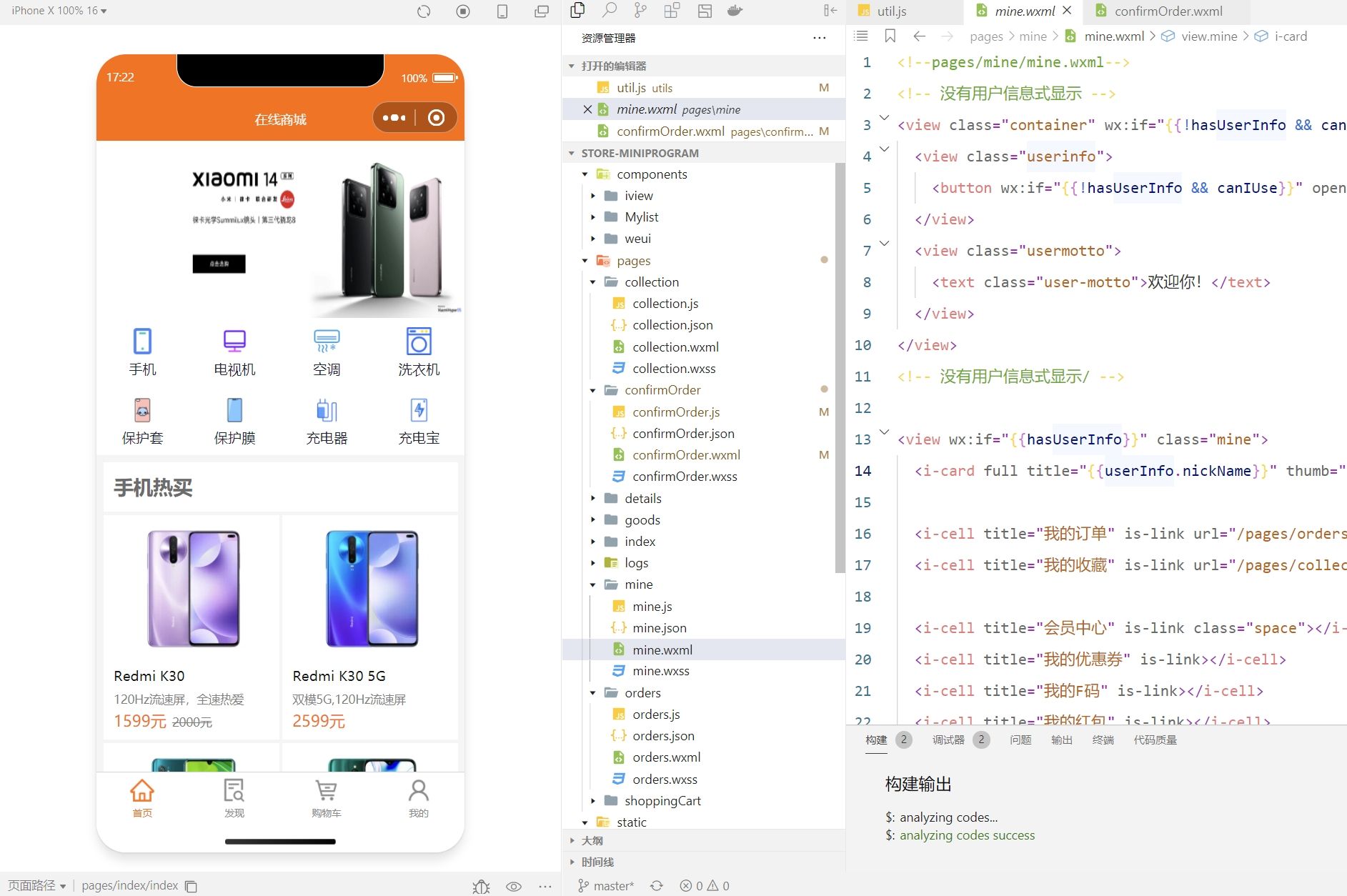This screenshot has height=896, width=1347.
Task: Click the detach window icon in simulator toolbar
Action: pos(542,11)
